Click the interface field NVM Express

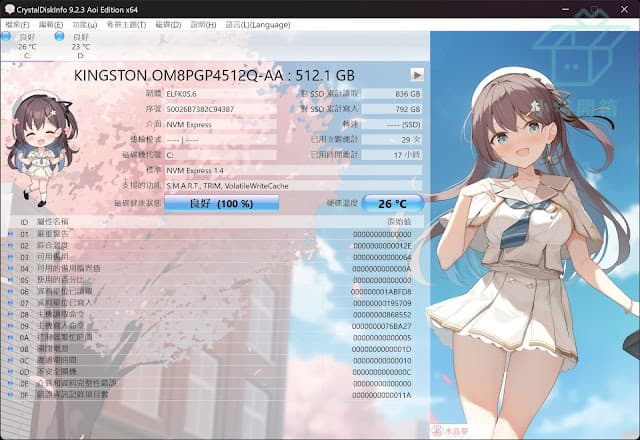pos(221,124)
